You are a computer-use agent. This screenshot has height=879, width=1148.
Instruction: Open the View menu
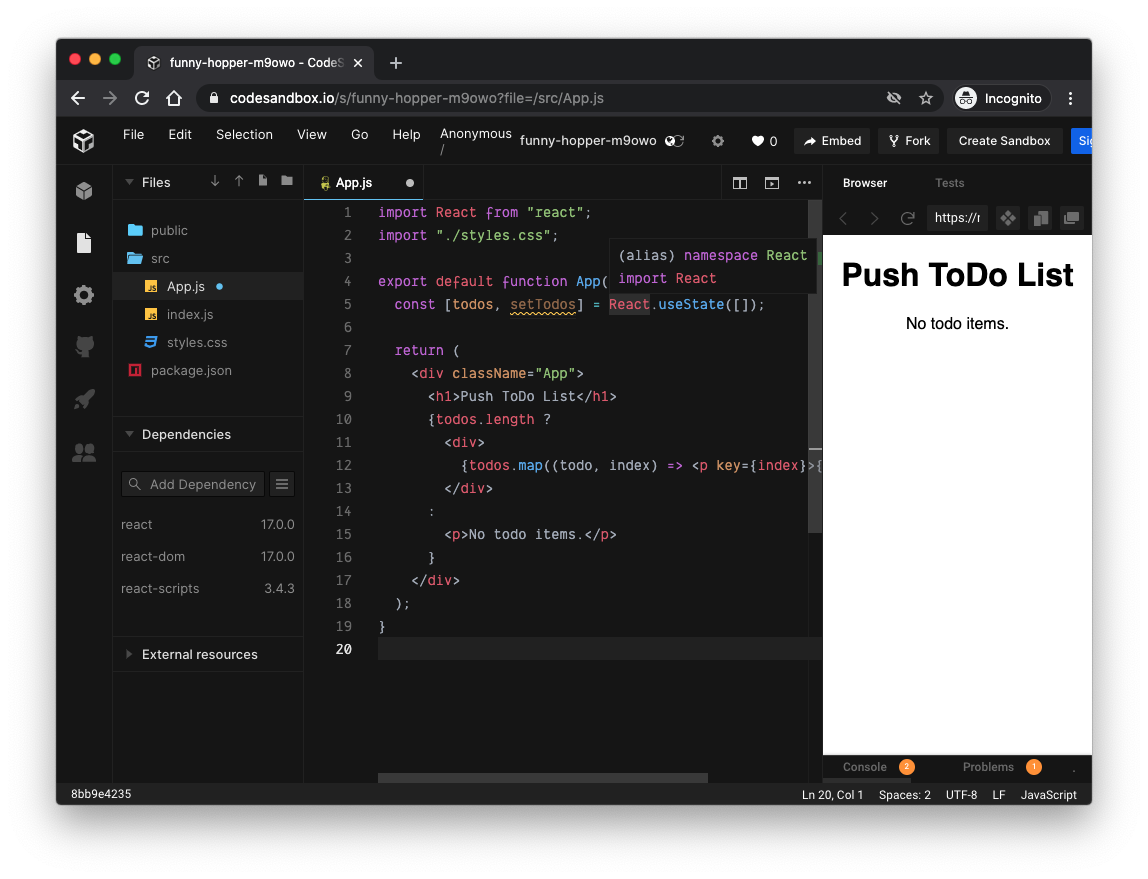pos(311,135)
